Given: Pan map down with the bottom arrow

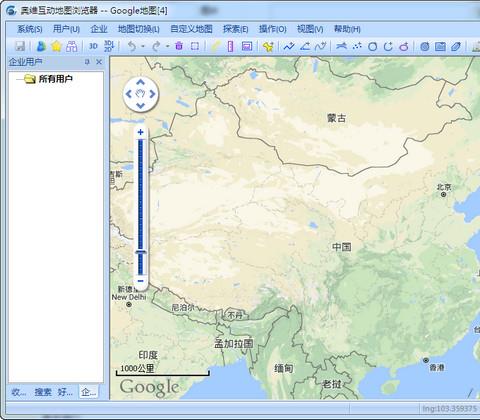Looking at the screenshot, I should point(140,106).
